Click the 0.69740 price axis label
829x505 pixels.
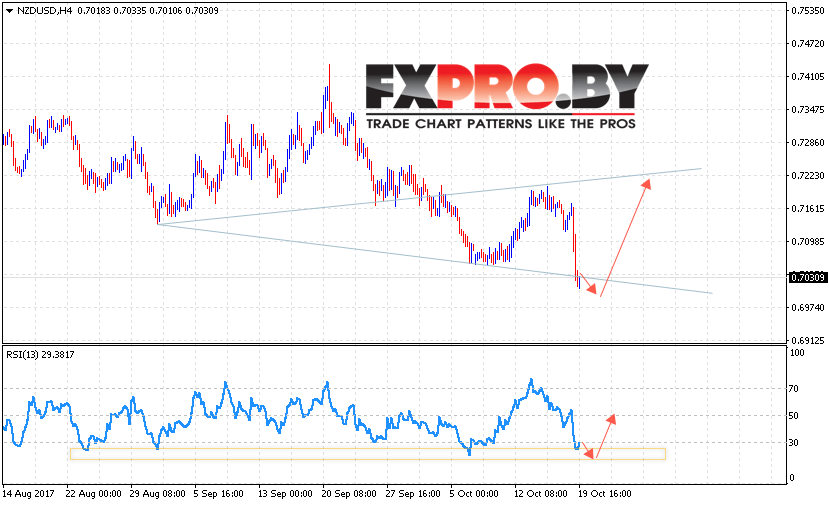[x=807, y=307]
